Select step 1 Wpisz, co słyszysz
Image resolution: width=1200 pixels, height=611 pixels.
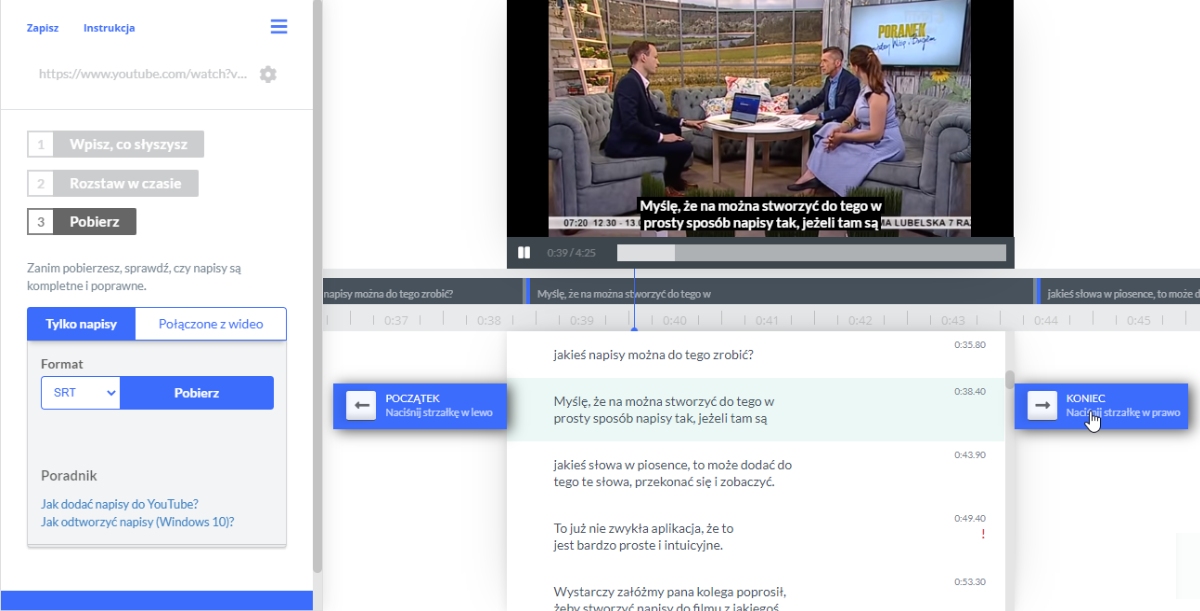116,144
